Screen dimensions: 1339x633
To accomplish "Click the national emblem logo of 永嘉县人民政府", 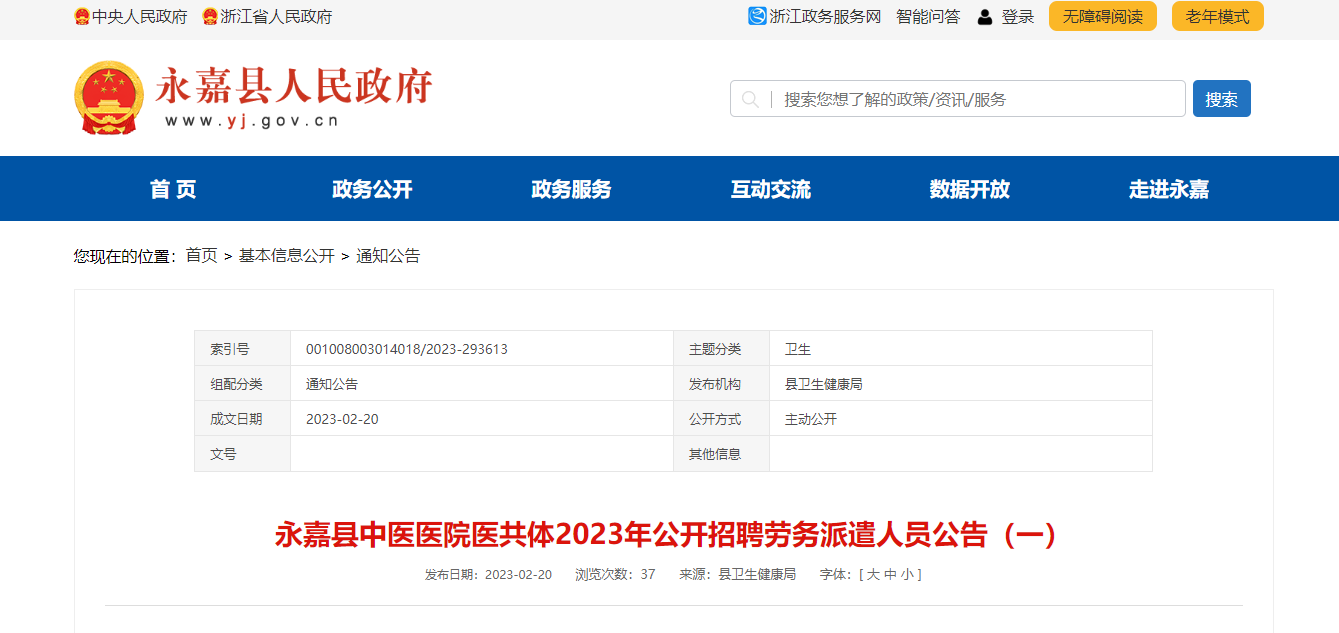I will tap(109, 98).
